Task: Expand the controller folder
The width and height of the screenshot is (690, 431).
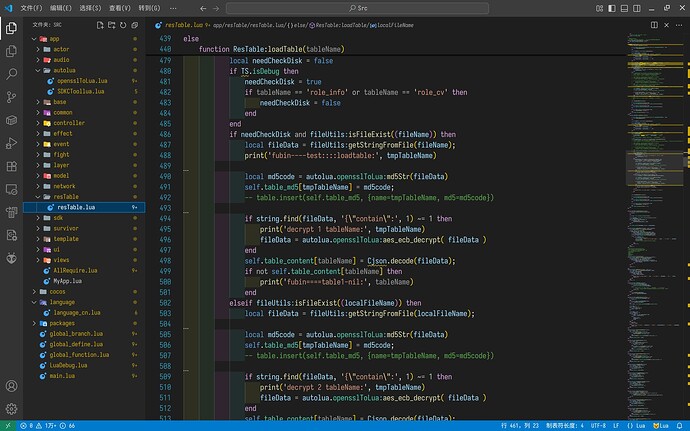Action: click(38, 123)
